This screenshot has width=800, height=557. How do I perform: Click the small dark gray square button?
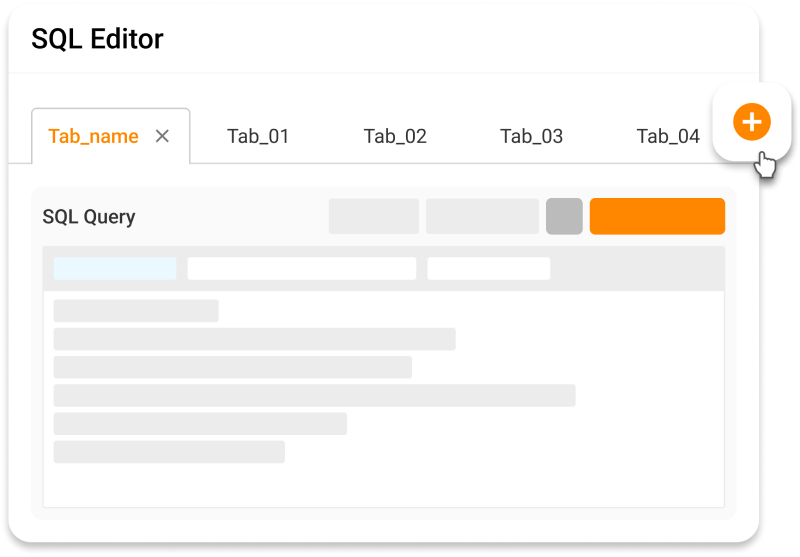pyautogui.click(x=564, y=216)
